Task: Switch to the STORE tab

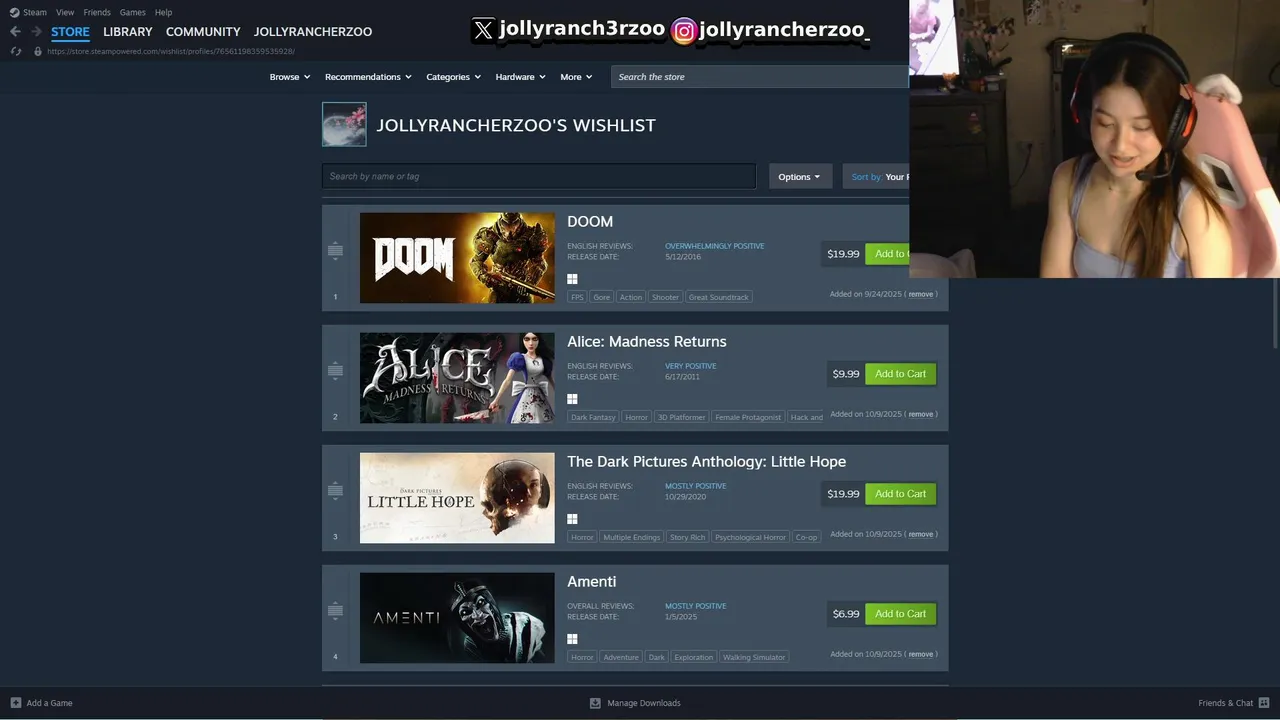Action: [70, 32]
